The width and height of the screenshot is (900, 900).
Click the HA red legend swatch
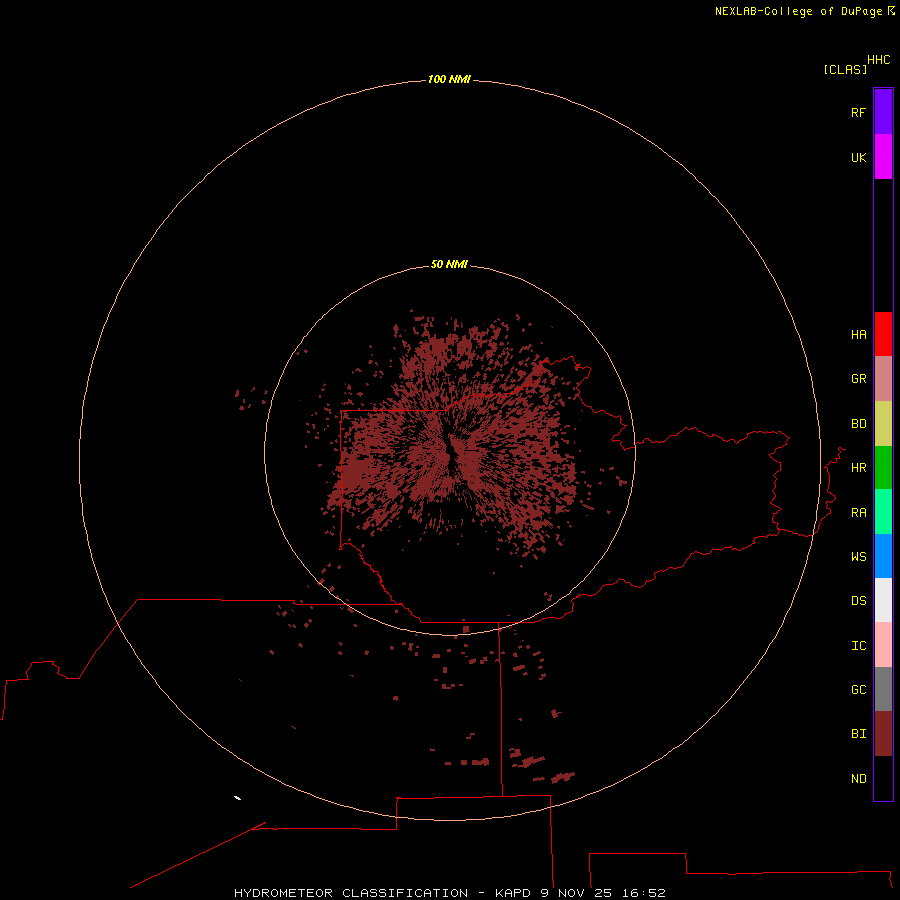[x=883, y=334]
